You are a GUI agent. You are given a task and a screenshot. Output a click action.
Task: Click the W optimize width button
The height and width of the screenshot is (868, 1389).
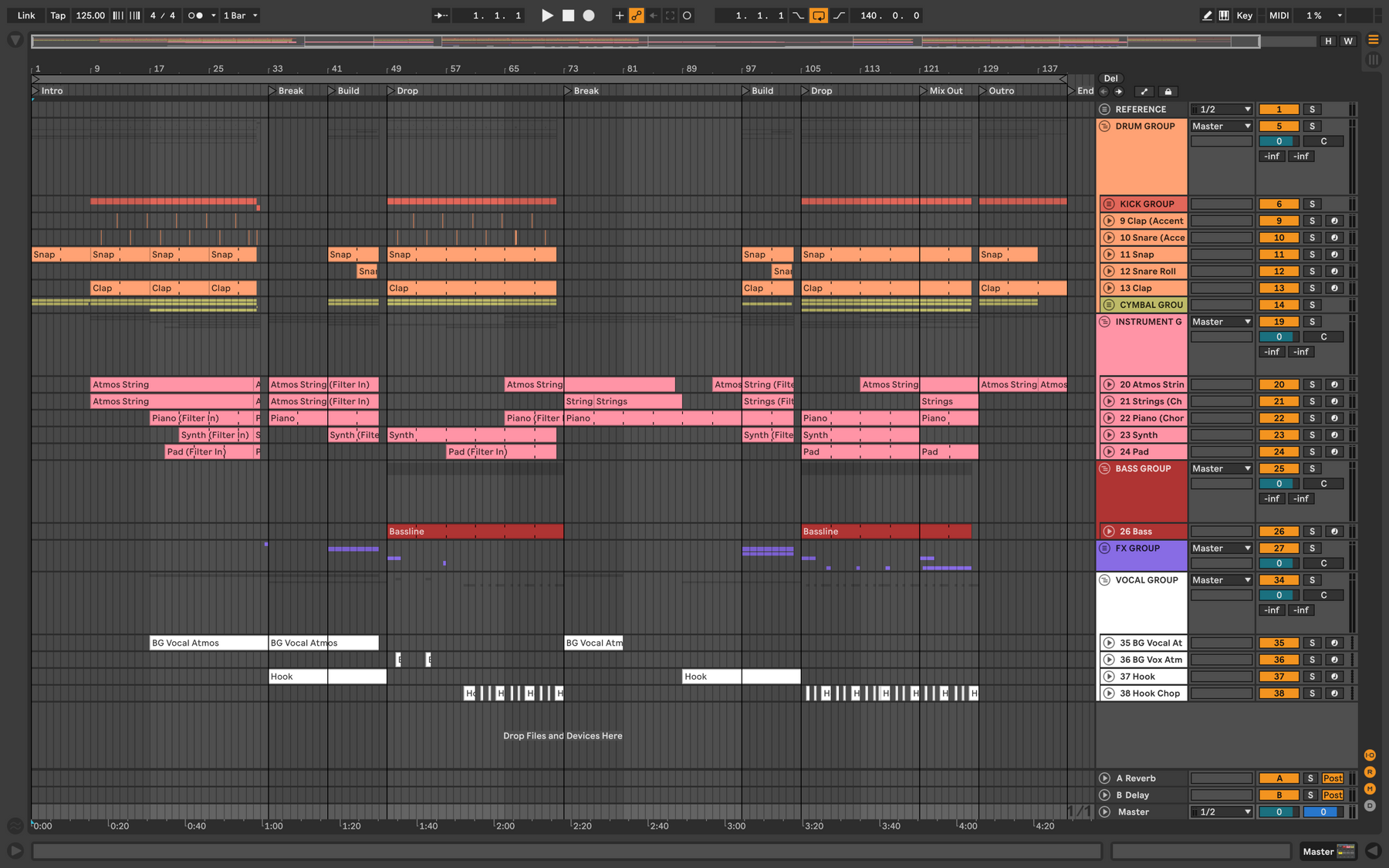pyautogui.click(x=1347, y=42)
